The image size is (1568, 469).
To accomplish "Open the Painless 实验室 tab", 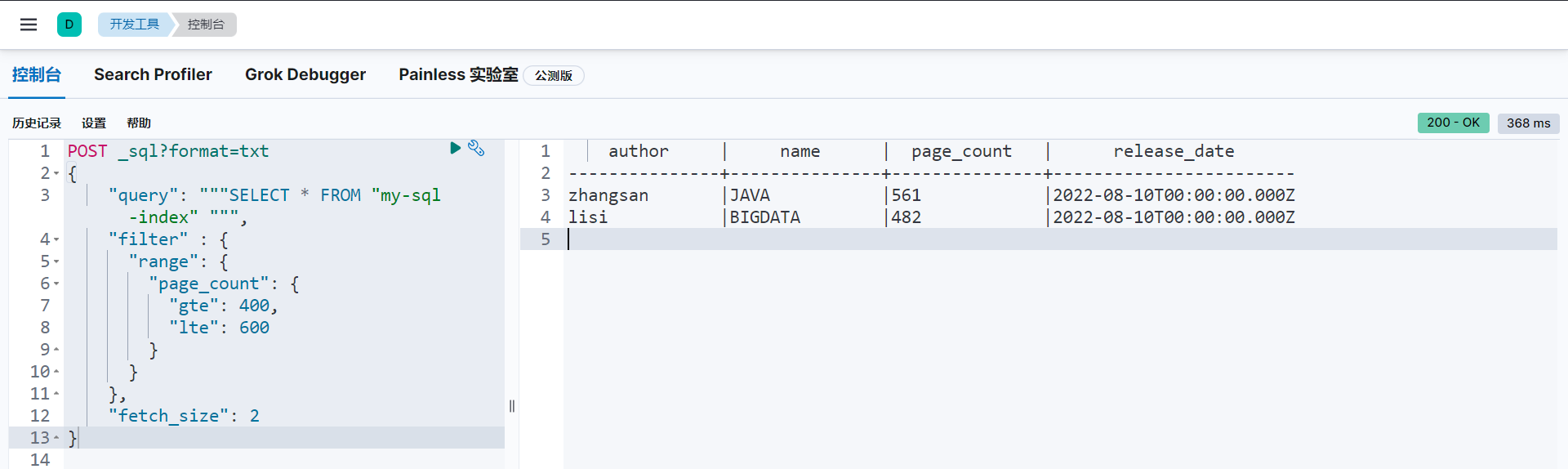I will coord(458,74).
